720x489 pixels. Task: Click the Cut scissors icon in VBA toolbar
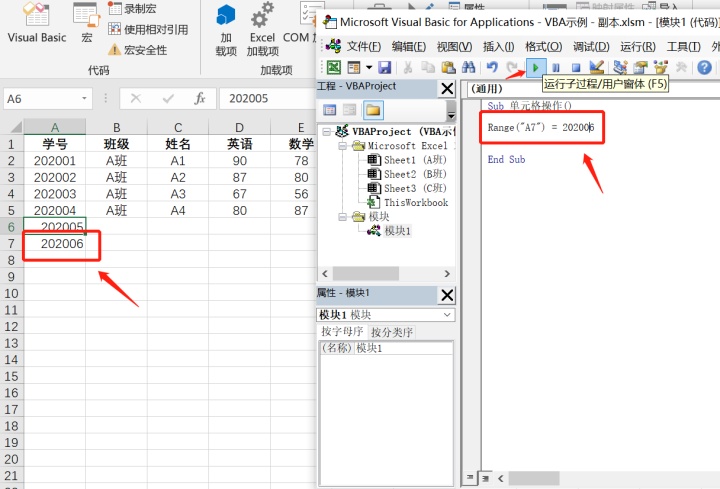[x=407, y=68]
